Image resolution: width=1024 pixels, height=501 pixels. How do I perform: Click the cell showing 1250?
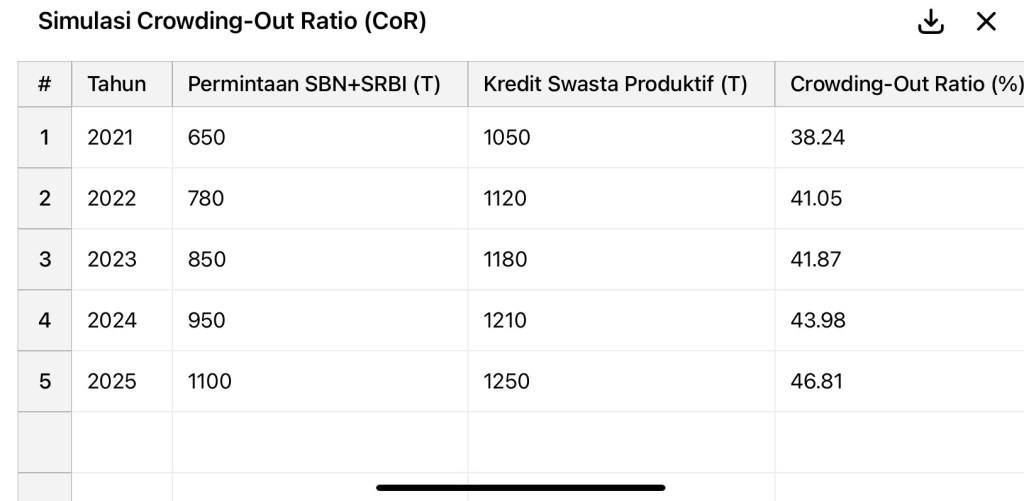(x=506, y=381)
